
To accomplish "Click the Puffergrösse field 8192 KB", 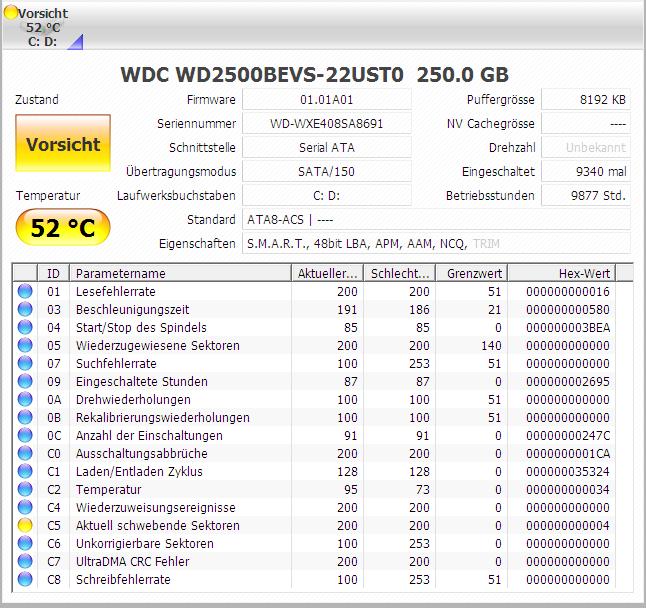I will 586,99.
